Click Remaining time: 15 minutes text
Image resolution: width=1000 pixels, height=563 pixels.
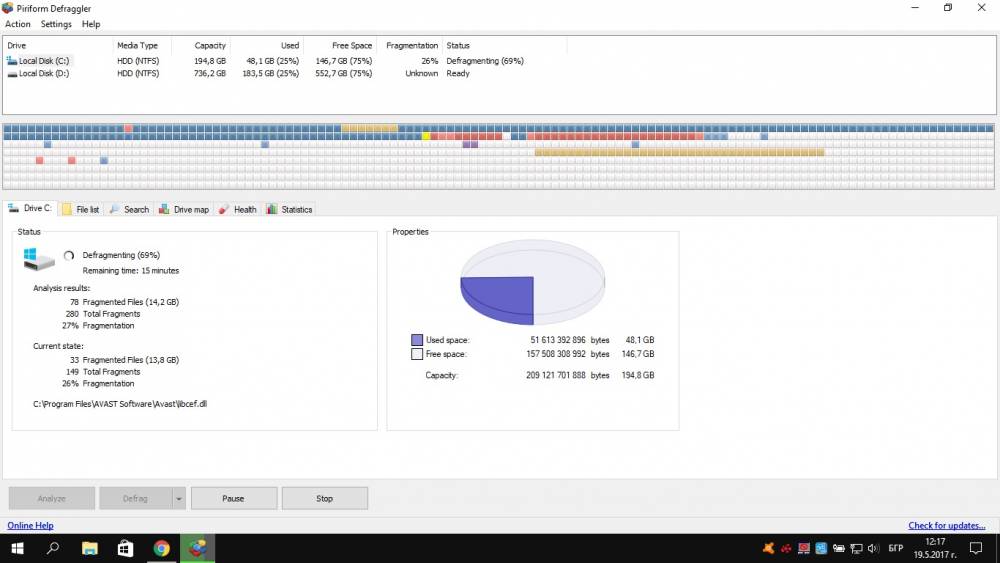131,271
